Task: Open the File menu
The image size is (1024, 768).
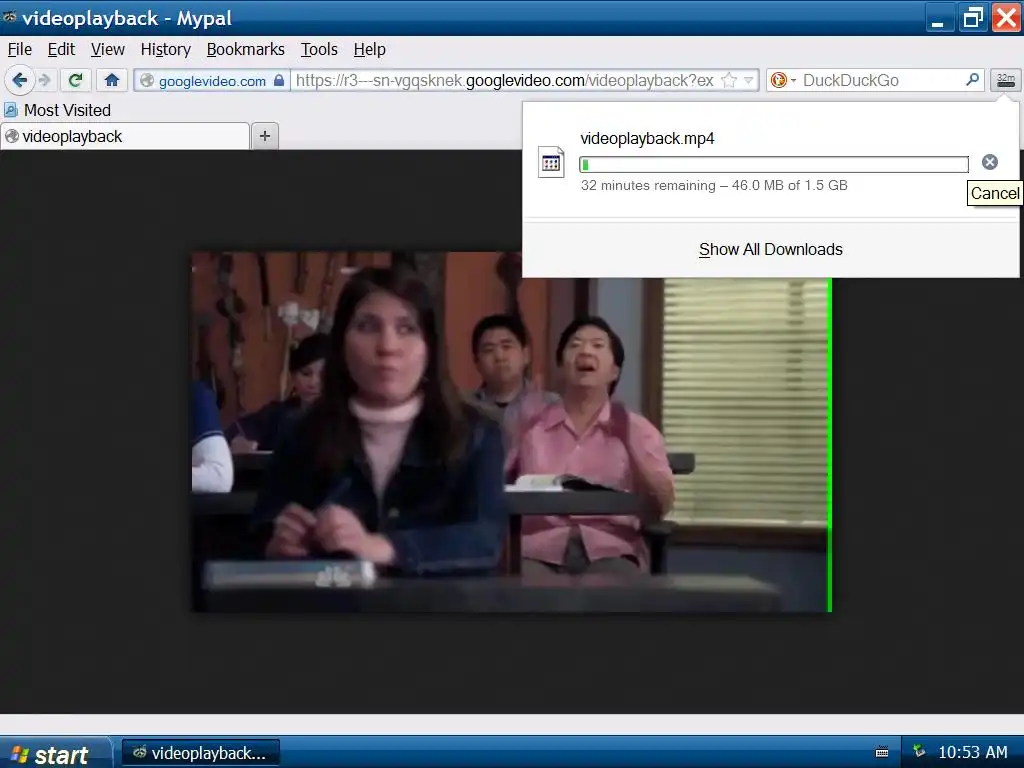Action: (x=20, y=50)
